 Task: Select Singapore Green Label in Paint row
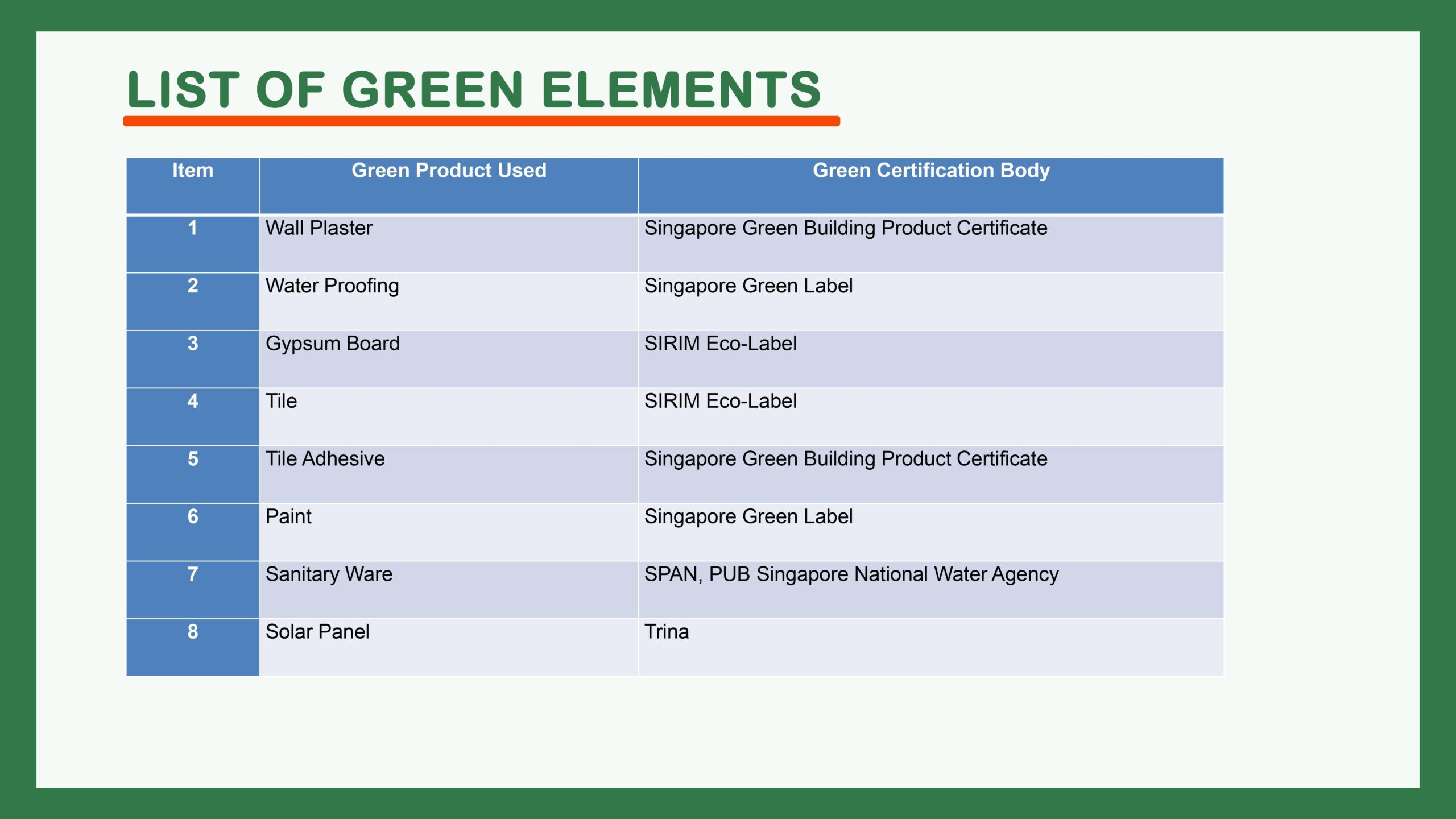(x=748, y=516)
